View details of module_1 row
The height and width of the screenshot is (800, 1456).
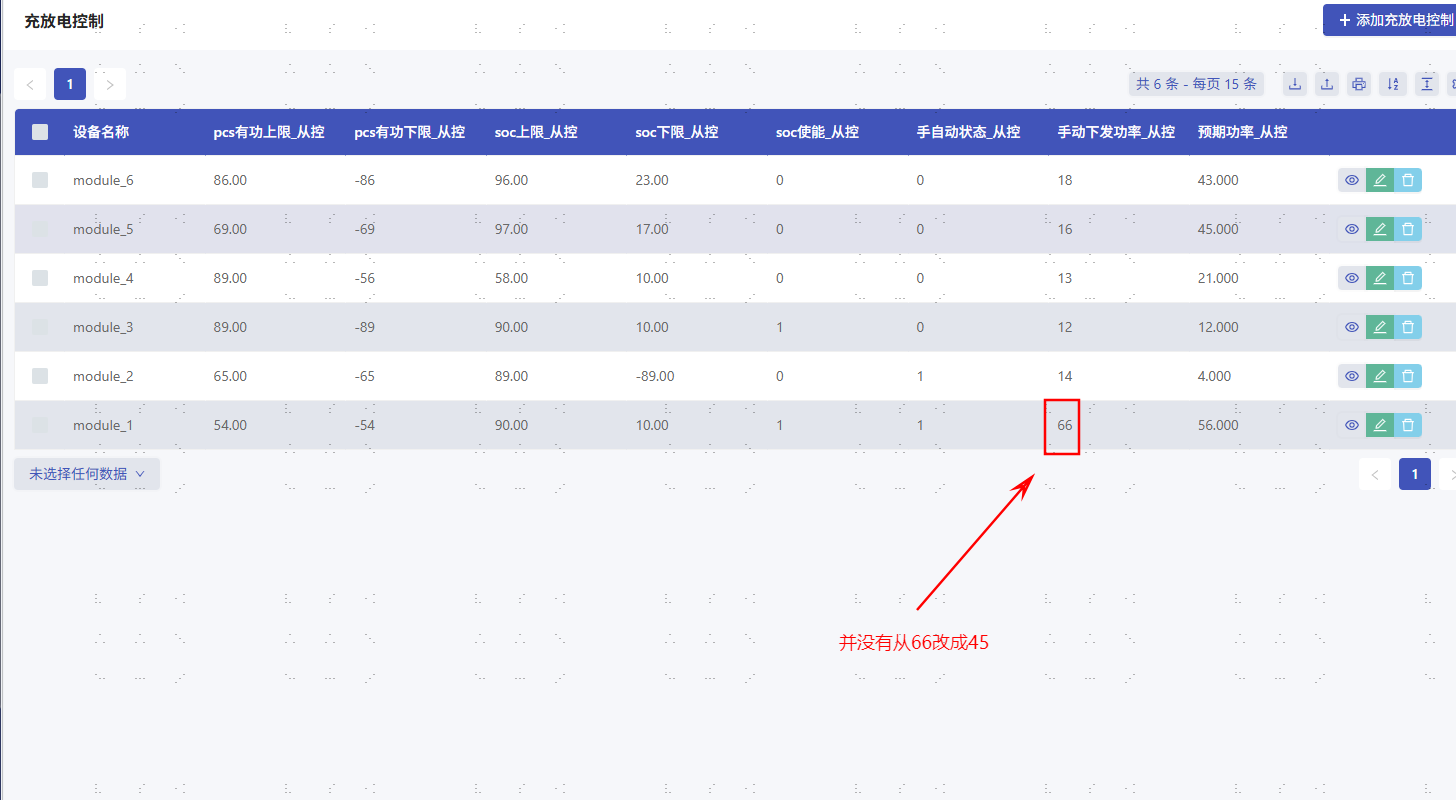pos(1352,425)
